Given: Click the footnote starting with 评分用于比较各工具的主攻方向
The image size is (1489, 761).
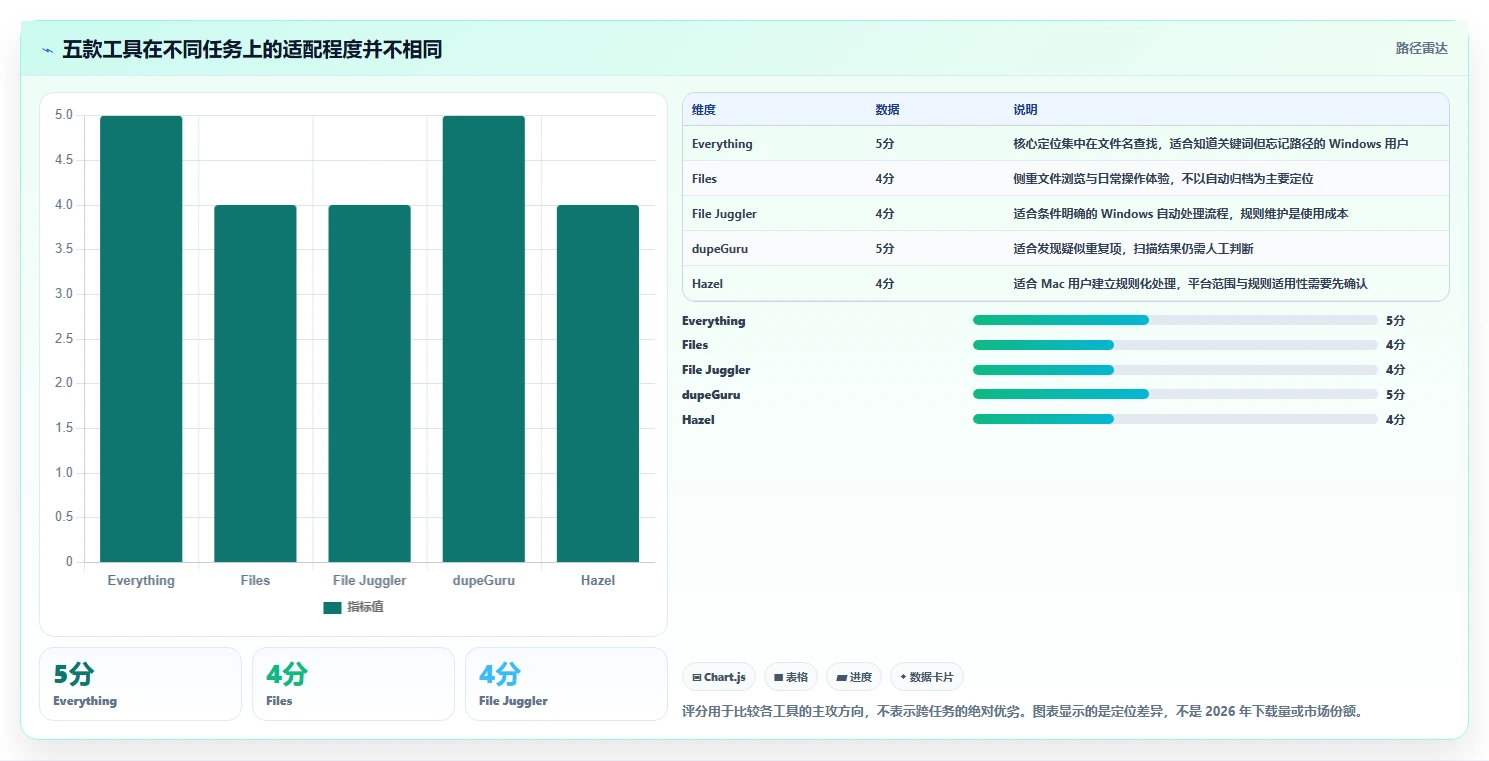Looking at the screenshot, I should point(1023,712).
